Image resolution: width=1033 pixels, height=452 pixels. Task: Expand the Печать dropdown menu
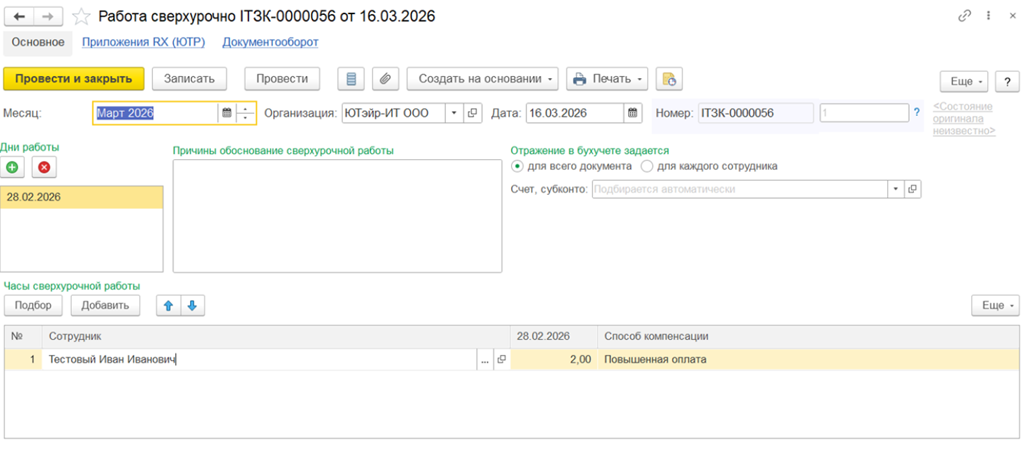pos(607,79)
